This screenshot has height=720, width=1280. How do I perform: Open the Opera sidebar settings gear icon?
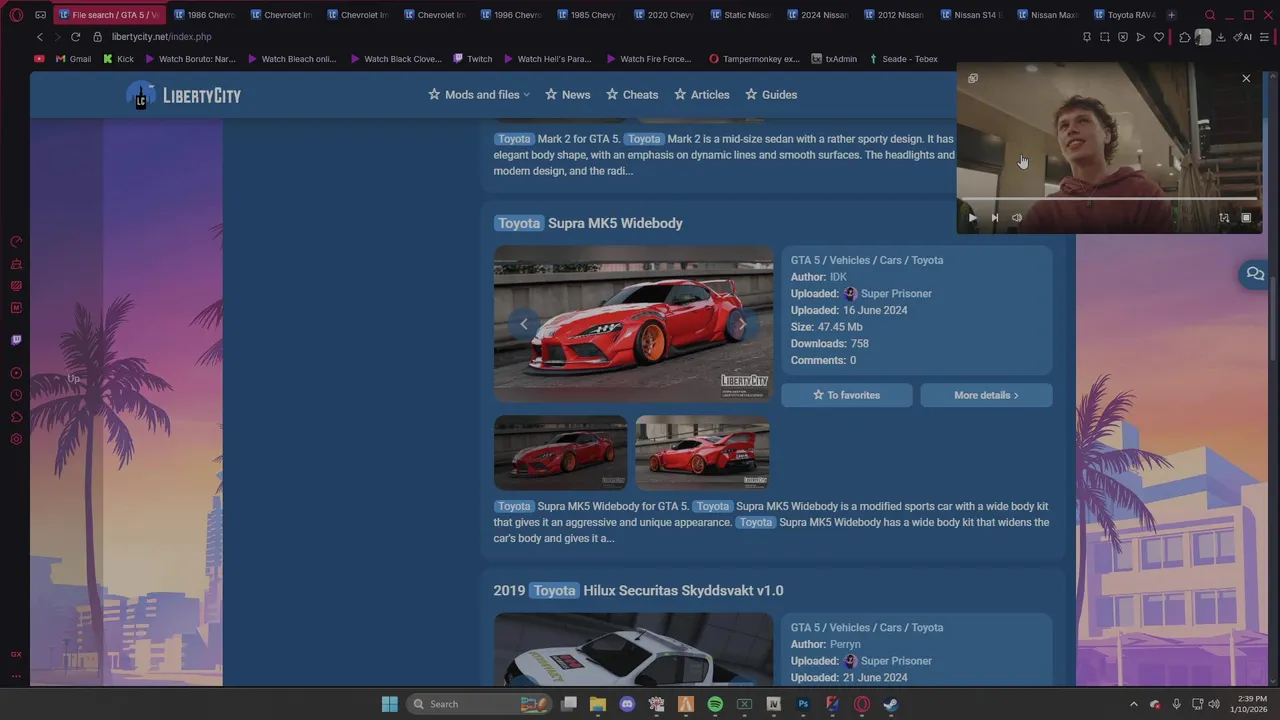tap(16, 439)
